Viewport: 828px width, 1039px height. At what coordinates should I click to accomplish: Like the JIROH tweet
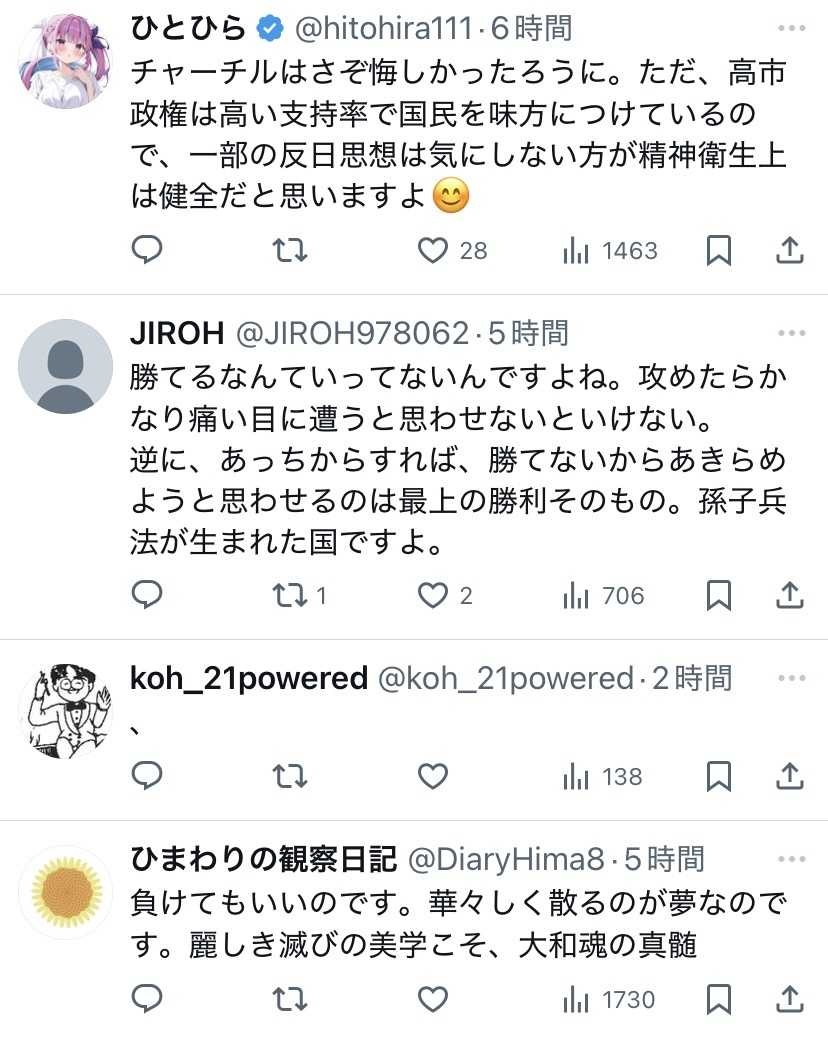click(x=433, y=596)
